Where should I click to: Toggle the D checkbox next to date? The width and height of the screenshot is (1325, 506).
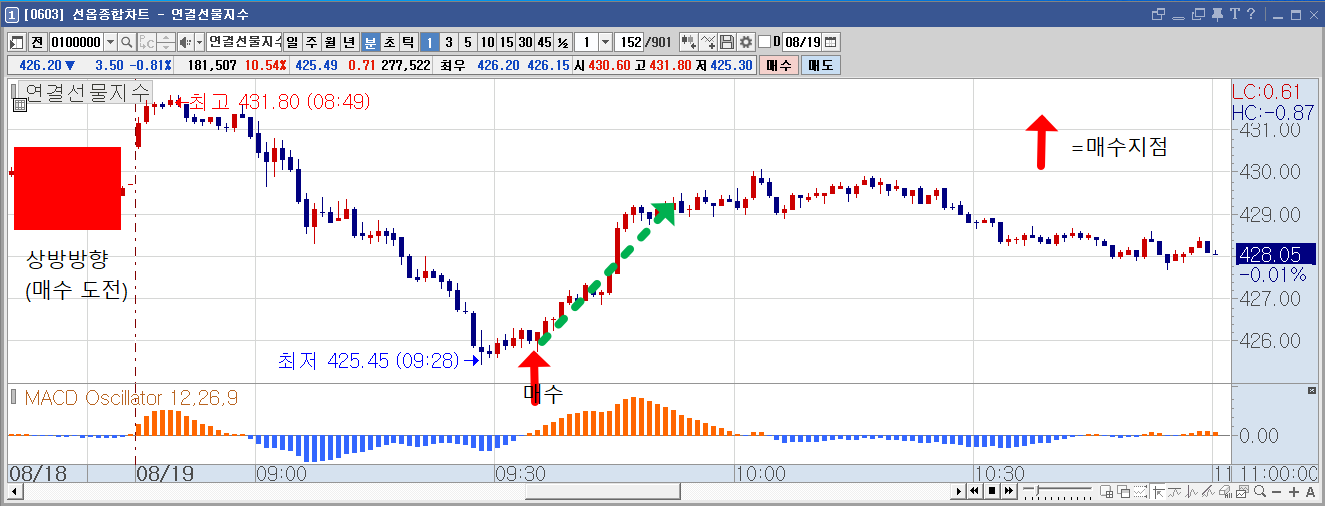764,42
